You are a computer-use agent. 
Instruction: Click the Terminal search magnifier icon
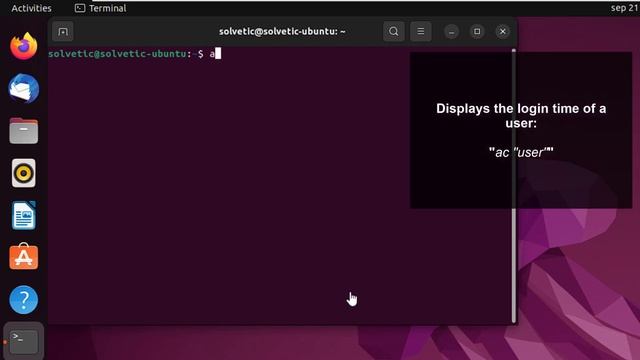(x=393, y=31)
